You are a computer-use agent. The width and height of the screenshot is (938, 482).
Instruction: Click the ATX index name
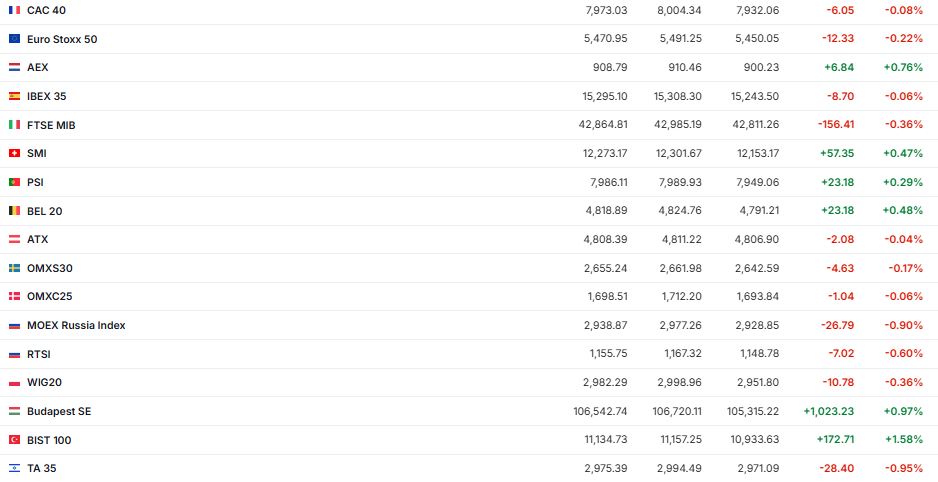click(x=38, y=239)
